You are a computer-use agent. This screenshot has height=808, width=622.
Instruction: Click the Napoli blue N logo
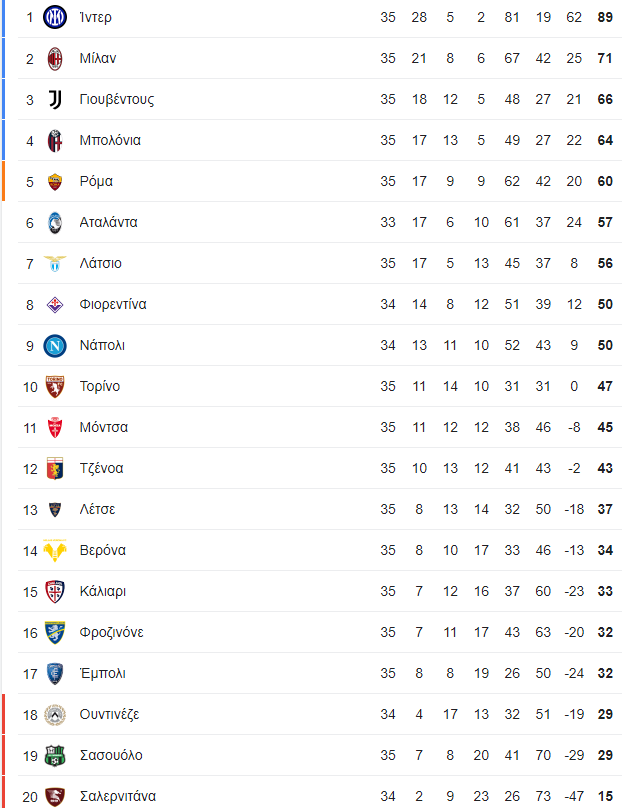[55, 346]
